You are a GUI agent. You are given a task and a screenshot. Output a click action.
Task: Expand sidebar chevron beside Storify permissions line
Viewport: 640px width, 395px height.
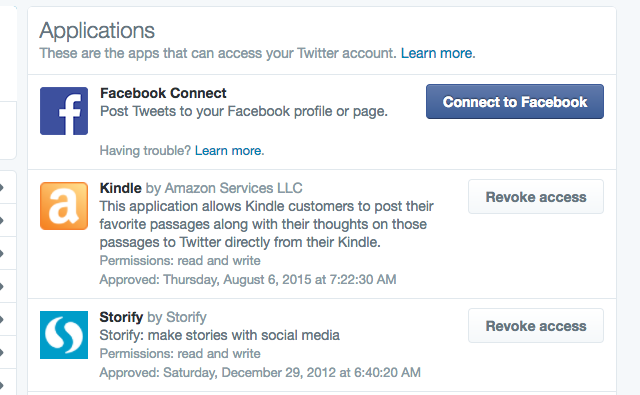[2, 352]
